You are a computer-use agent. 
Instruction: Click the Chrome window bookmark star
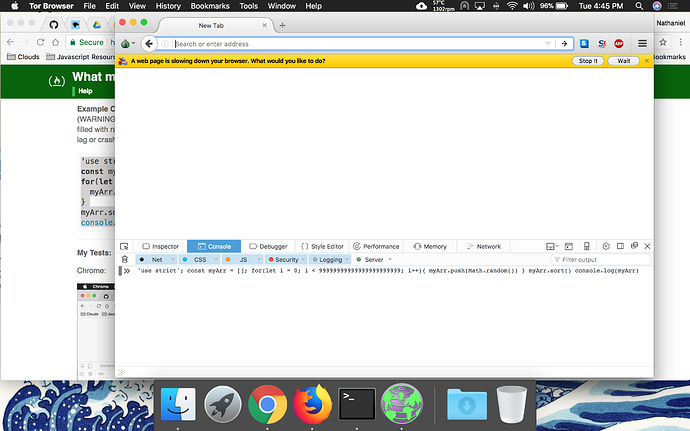coord(663,42)
